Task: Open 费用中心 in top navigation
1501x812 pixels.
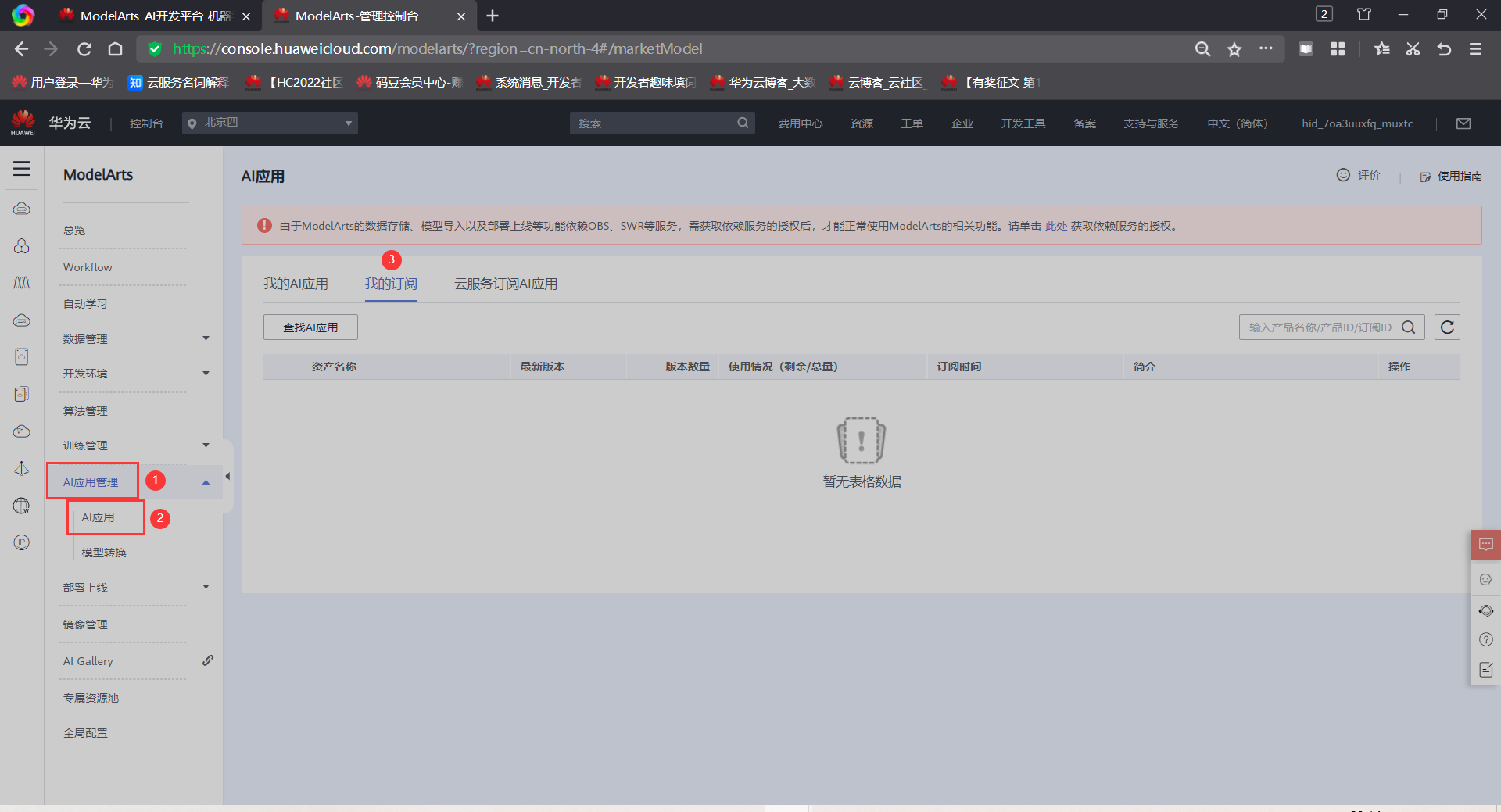Action: click(x=801, y=123)
